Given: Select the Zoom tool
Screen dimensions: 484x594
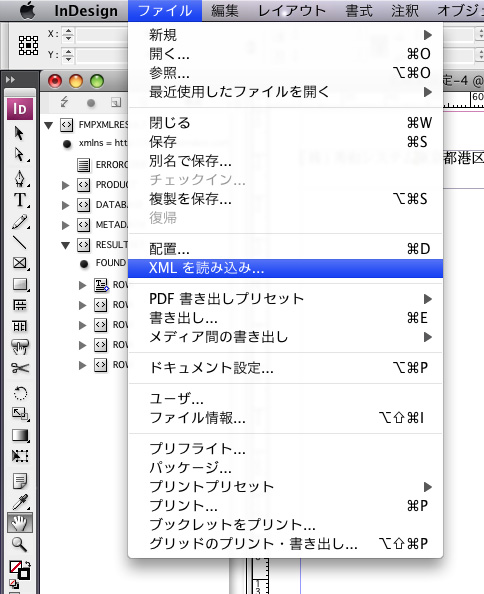Looking at the screenshot, I should pos(20,544).
